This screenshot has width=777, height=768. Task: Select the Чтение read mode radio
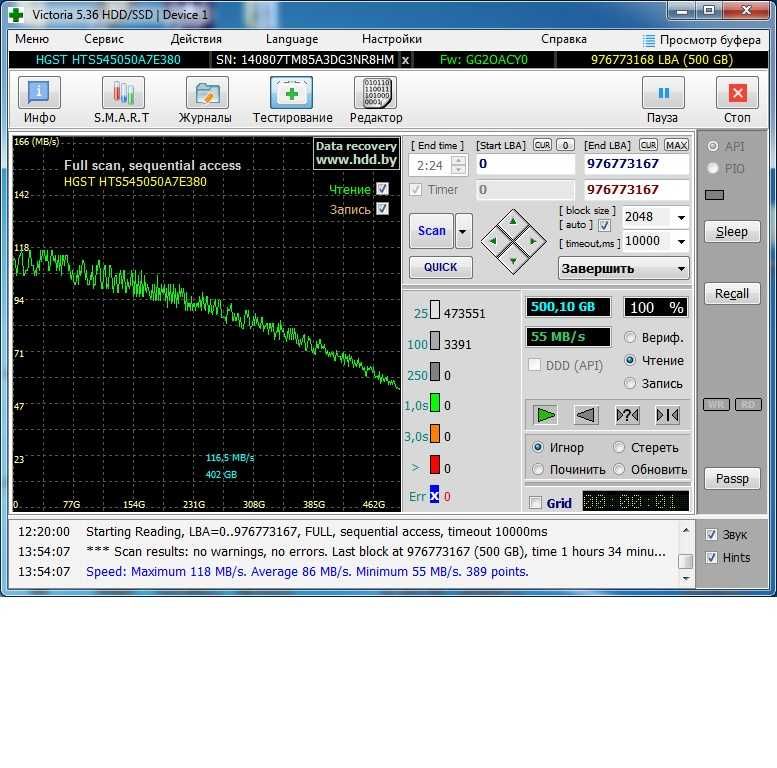pyautogui.click(x=630, y=360)
